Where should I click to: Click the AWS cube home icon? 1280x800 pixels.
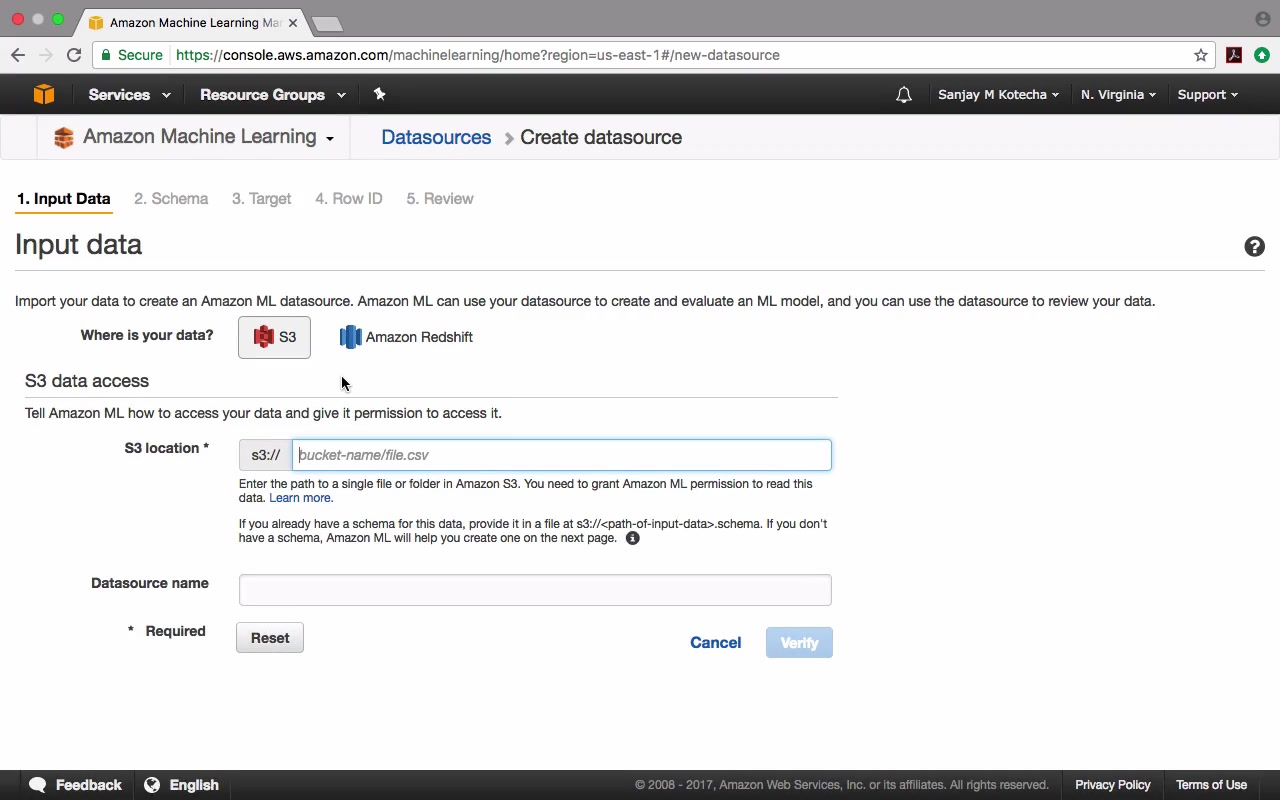pos(43,94)
